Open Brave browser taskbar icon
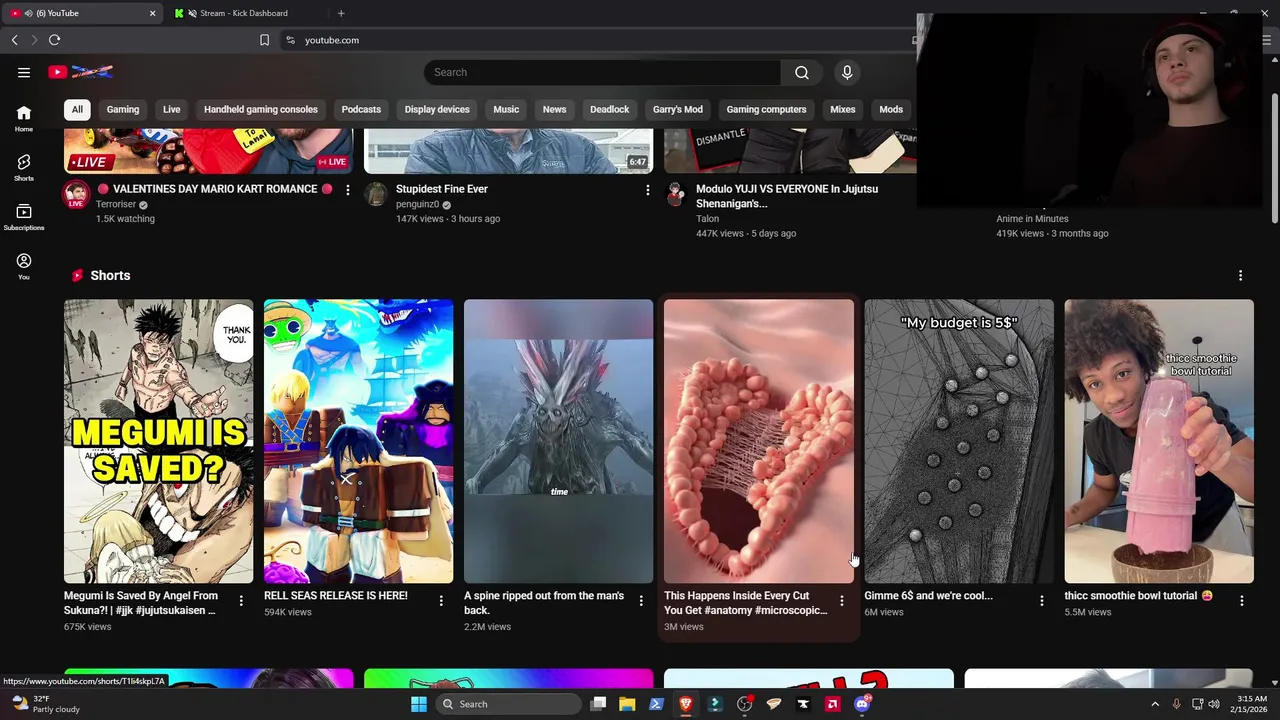Image resolution: width=1280 pixels, height=720 pixels. (x=686, y=704)
